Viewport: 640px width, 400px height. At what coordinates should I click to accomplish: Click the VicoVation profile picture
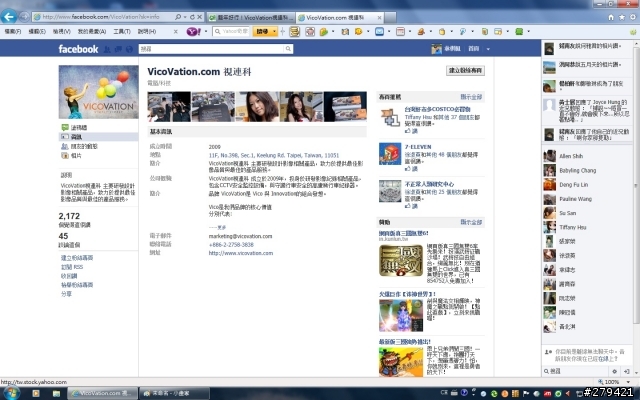tap(98, 92)
